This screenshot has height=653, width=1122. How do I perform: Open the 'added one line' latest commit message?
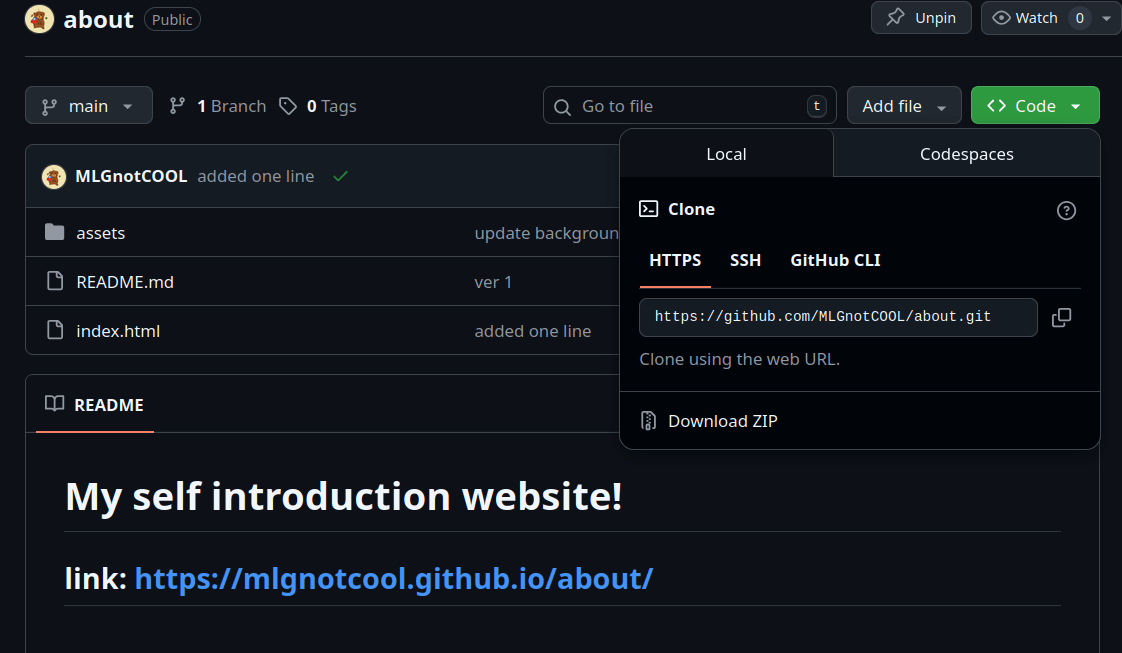(255, 176)
